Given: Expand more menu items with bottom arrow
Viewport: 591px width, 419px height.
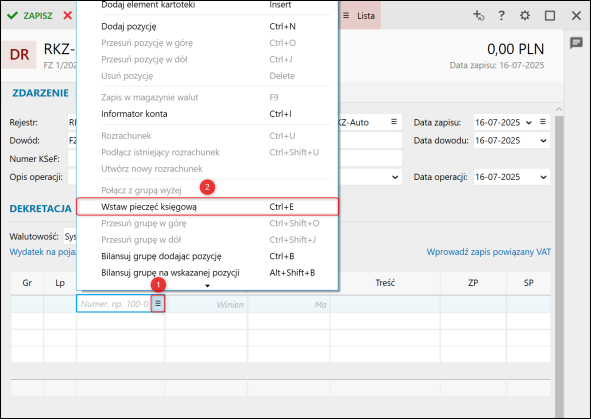Looking at the screenshot, I should point(207,286).
